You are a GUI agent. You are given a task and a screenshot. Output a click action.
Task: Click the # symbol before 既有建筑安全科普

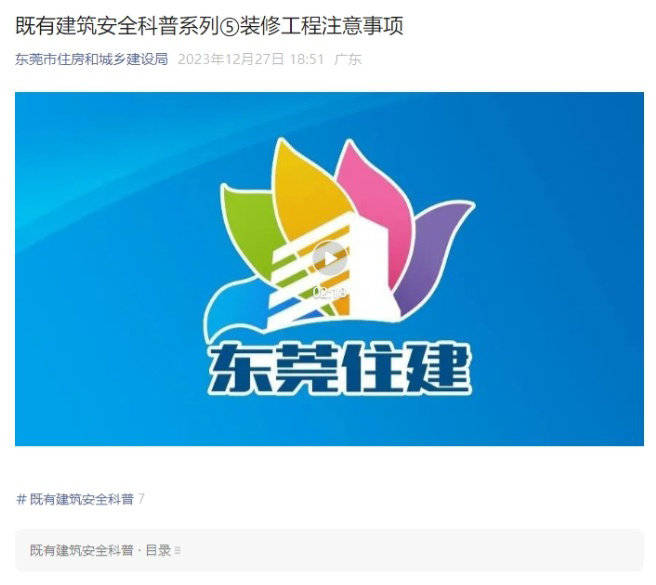(21, 499)
